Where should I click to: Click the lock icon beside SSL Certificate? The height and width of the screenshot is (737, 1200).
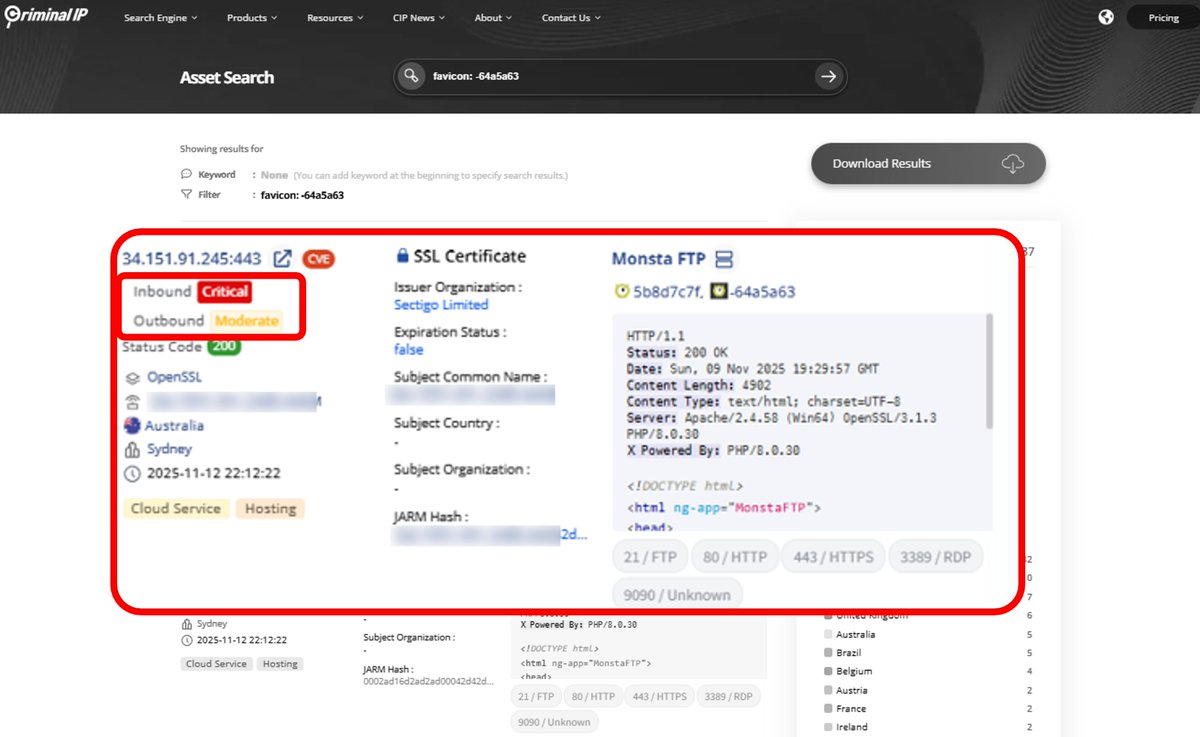tap(403, 255)
